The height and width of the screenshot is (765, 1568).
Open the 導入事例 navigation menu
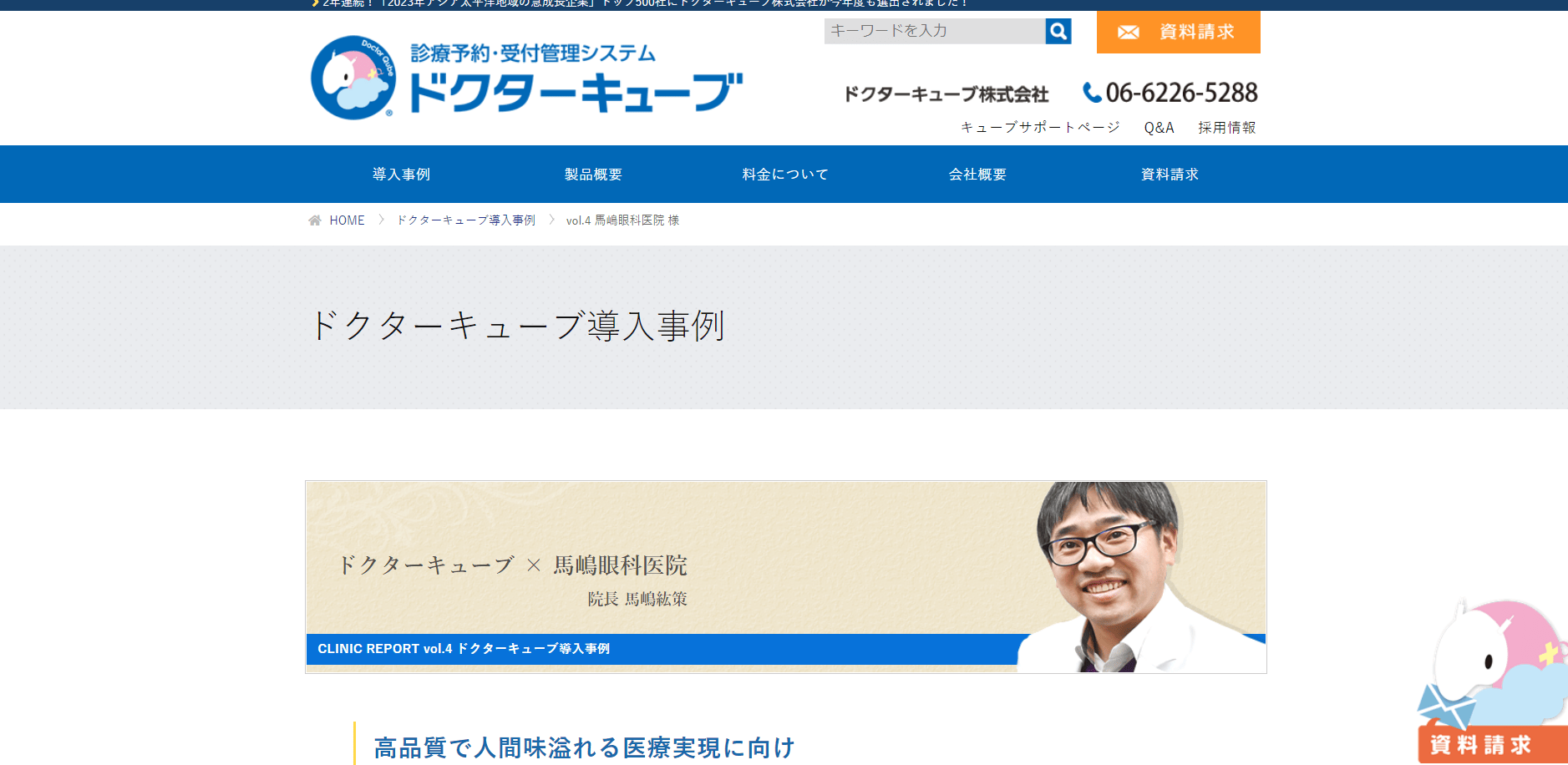pyautogui.click(x=401, y=175)
